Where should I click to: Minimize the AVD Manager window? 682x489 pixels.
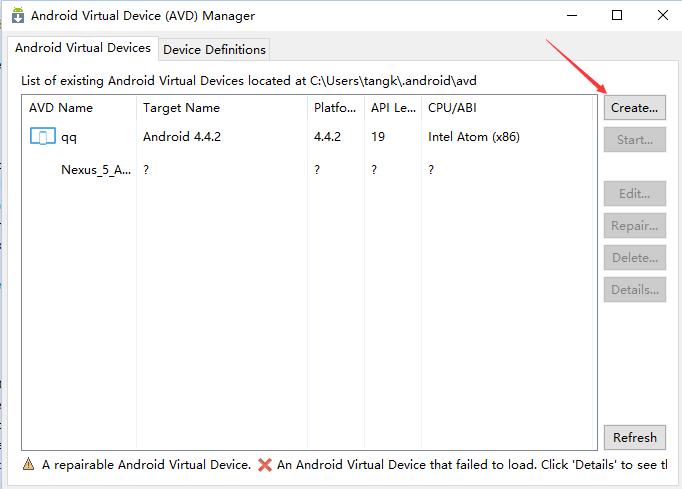coord(572,15)
